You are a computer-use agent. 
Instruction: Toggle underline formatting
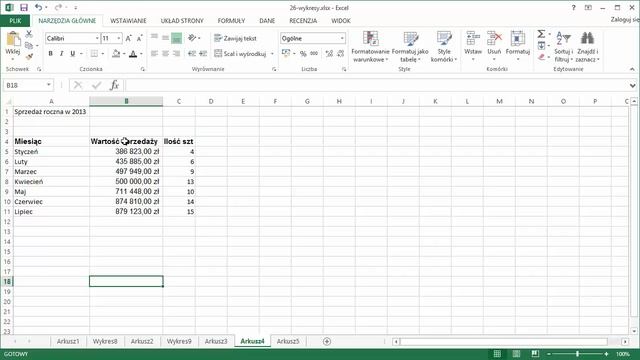pyautogui.click(x=73, y=53)
